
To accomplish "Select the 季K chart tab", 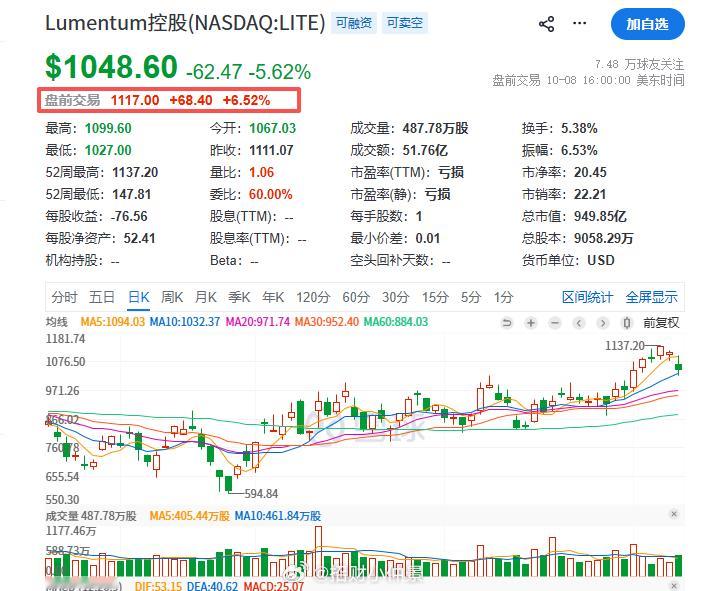I will point(239,297).
